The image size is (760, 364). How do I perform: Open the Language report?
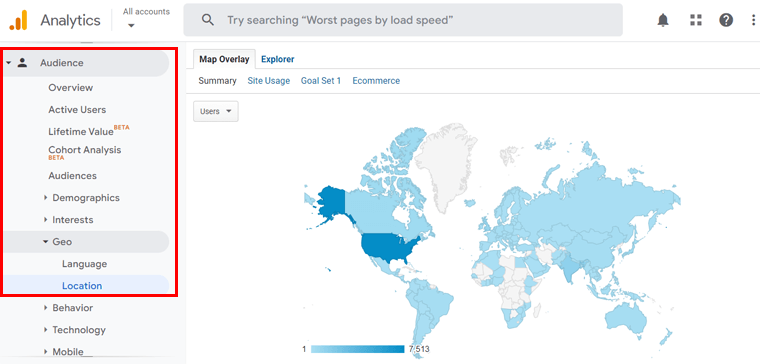84,264
